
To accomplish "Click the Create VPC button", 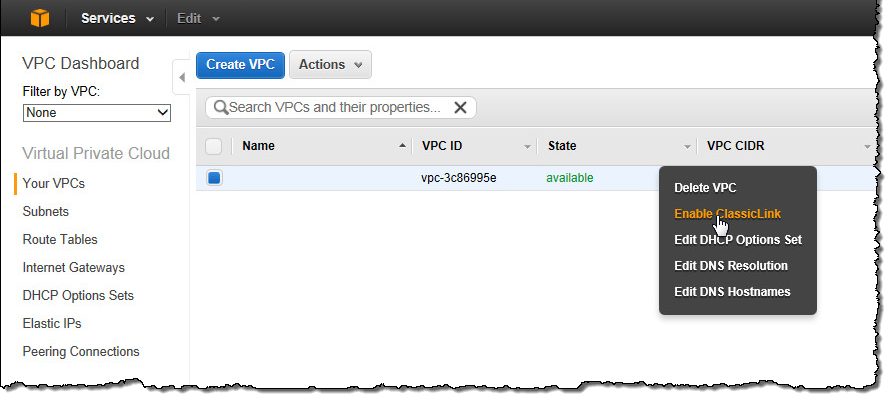I will click(x=240, y=65).
